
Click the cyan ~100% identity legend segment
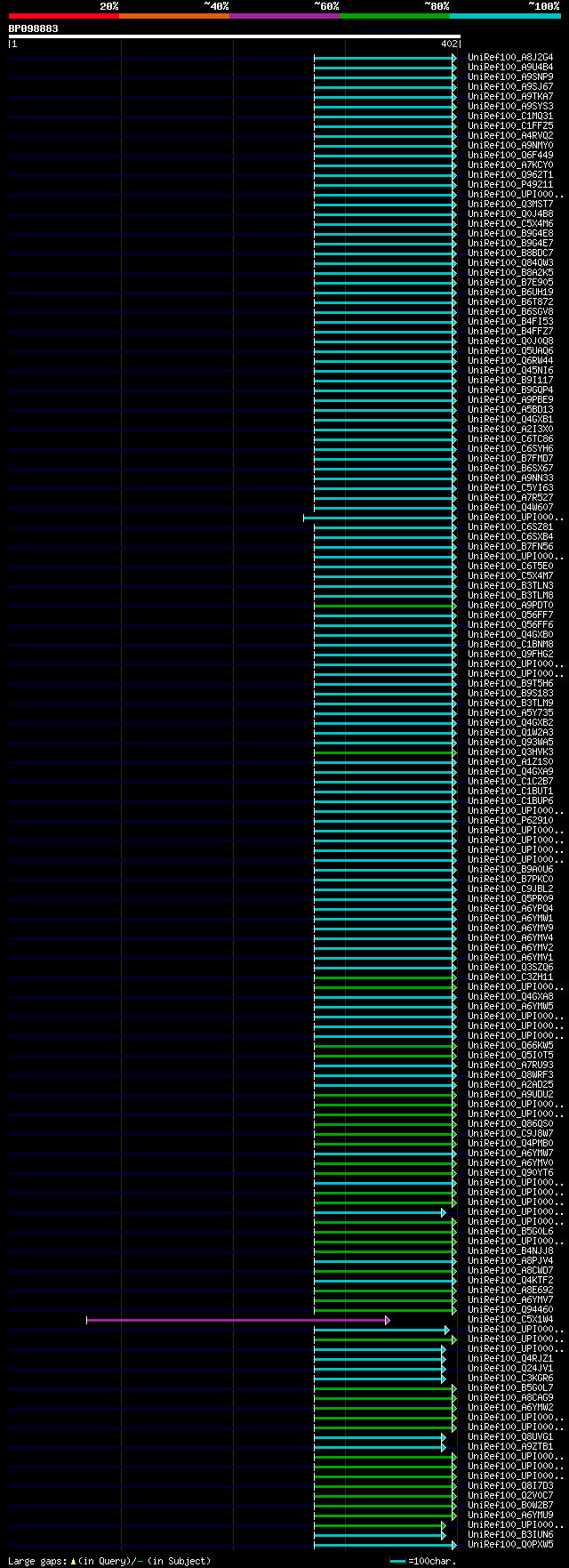[x=505, y=16]
